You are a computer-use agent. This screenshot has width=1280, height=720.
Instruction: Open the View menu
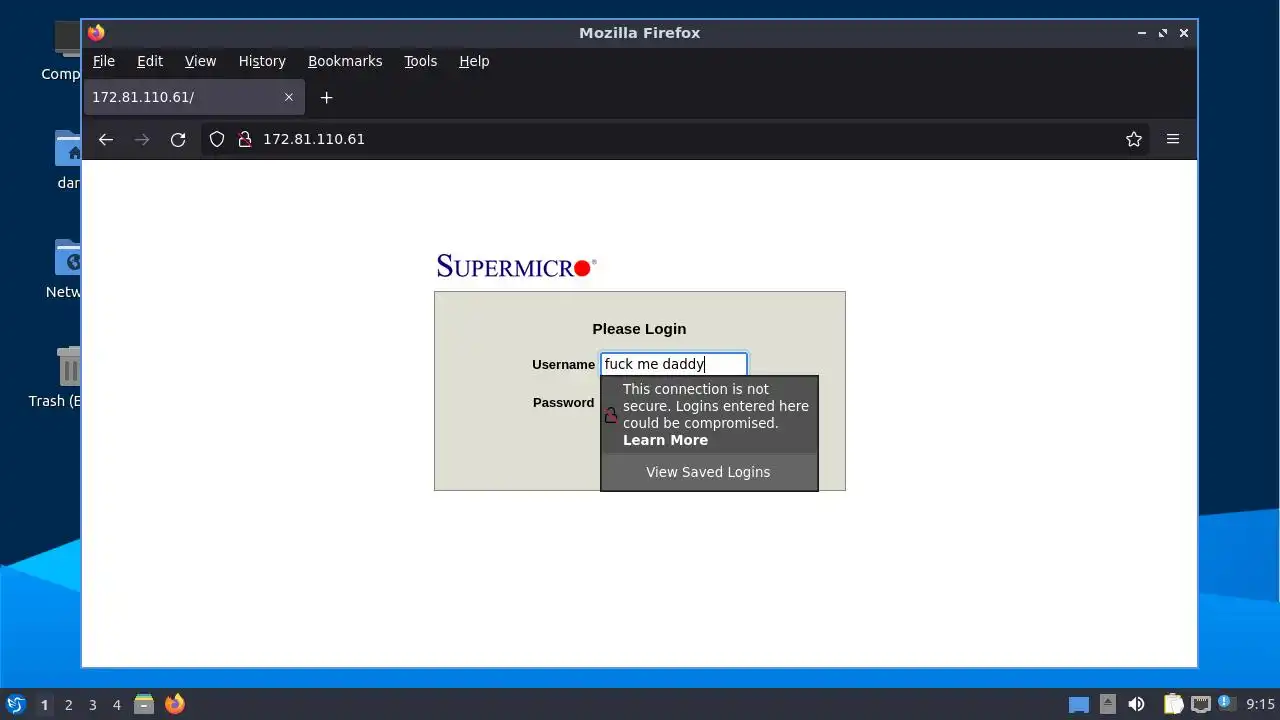pos(200,61)
